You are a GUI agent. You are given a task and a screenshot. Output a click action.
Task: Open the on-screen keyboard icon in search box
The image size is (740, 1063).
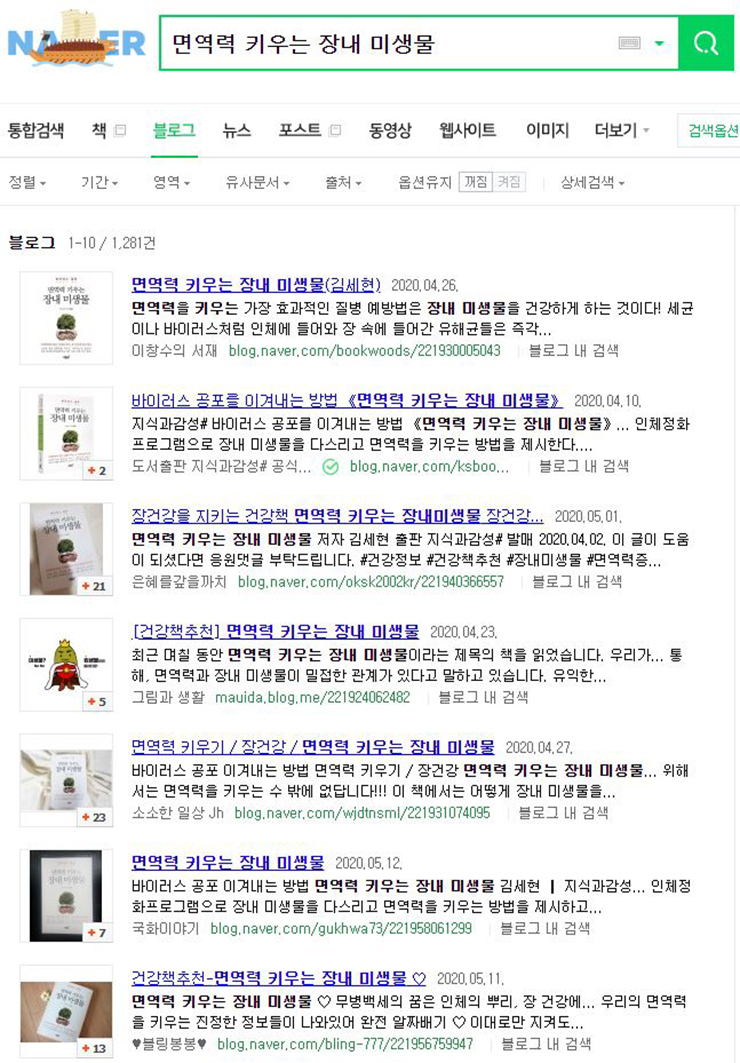point(630,43)
